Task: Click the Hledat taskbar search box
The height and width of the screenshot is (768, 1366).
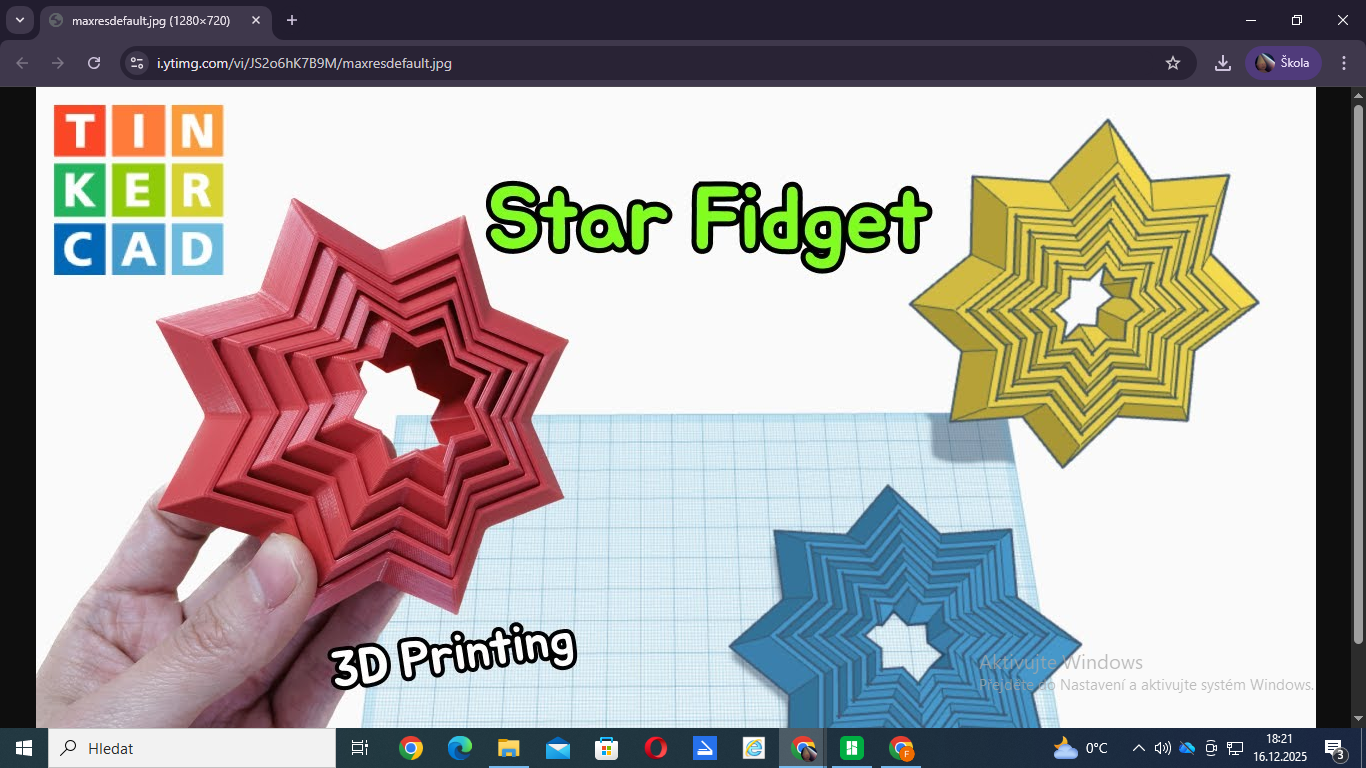Action: point(191,748)
